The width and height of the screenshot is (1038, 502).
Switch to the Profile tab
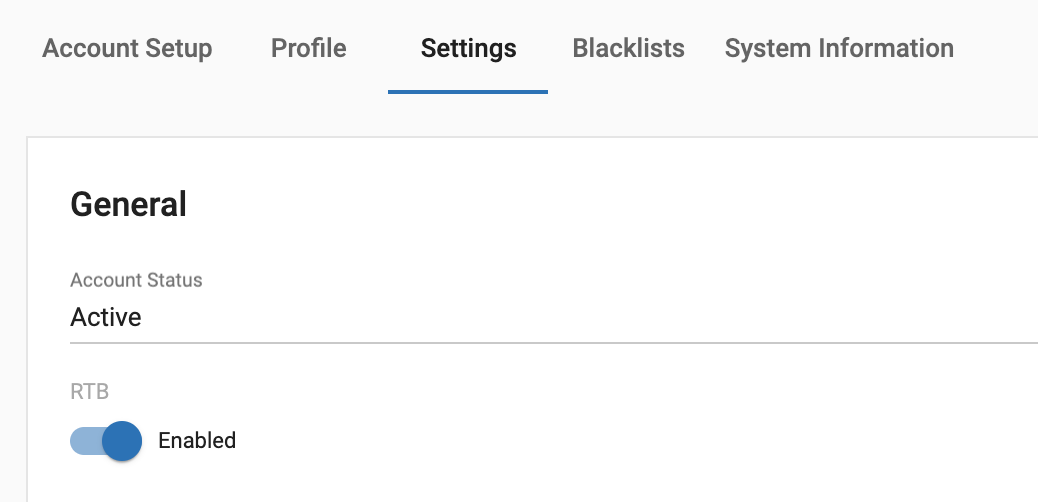click(308, 48)
